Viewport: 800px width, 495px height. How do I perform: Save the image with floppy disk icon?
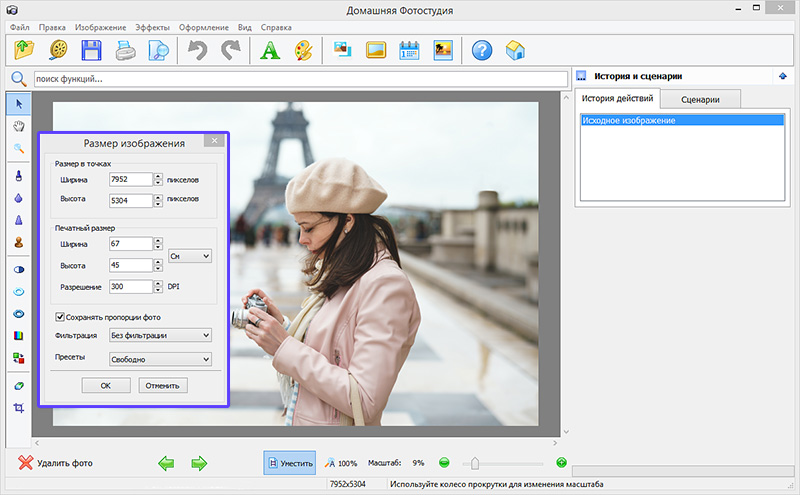tap(91, 50)
